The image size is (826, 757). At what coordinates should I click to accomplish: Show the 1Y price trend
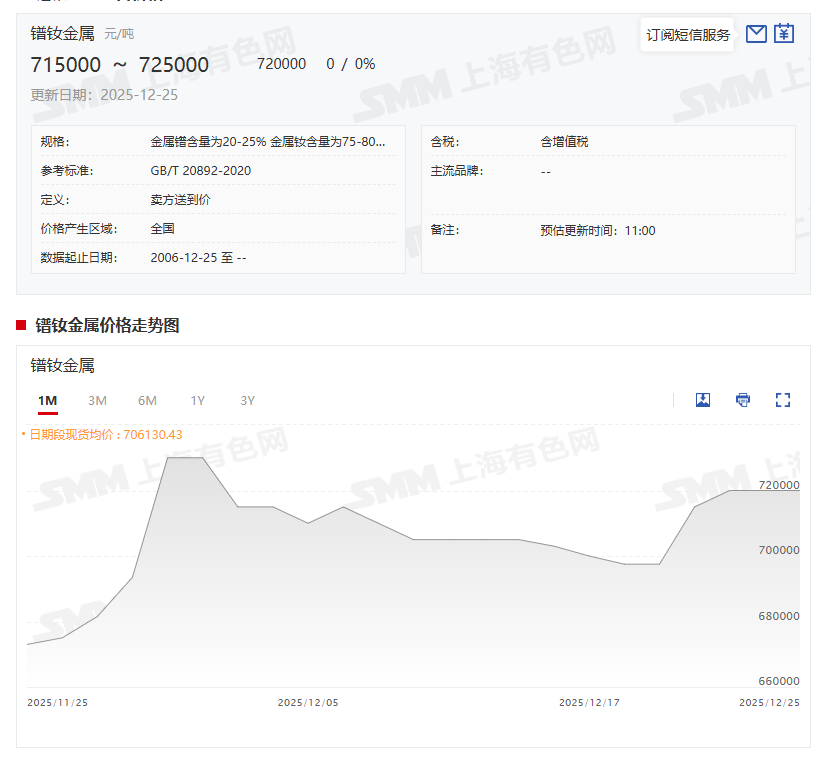point(198,401)
